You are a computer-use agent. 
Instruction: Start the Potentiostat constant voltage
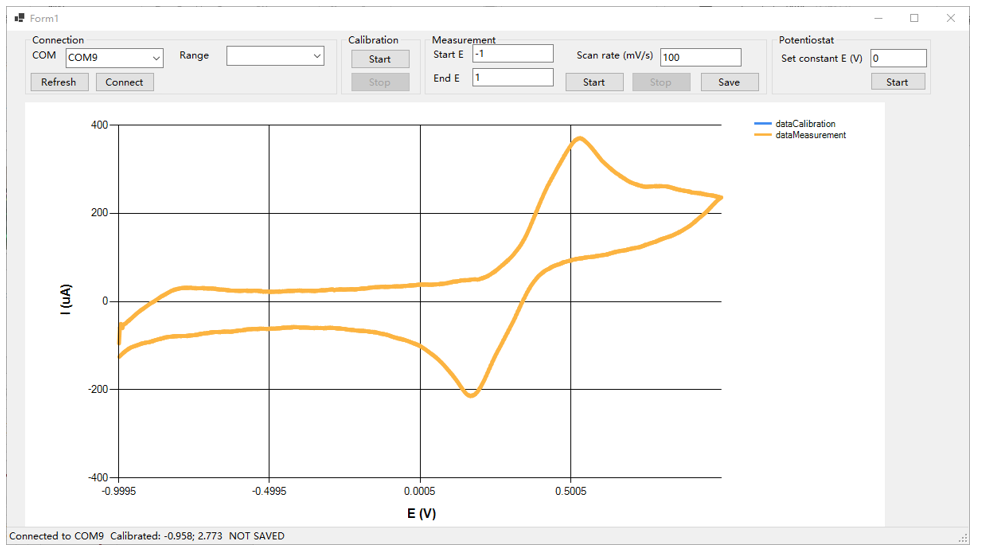coord(897,82)
